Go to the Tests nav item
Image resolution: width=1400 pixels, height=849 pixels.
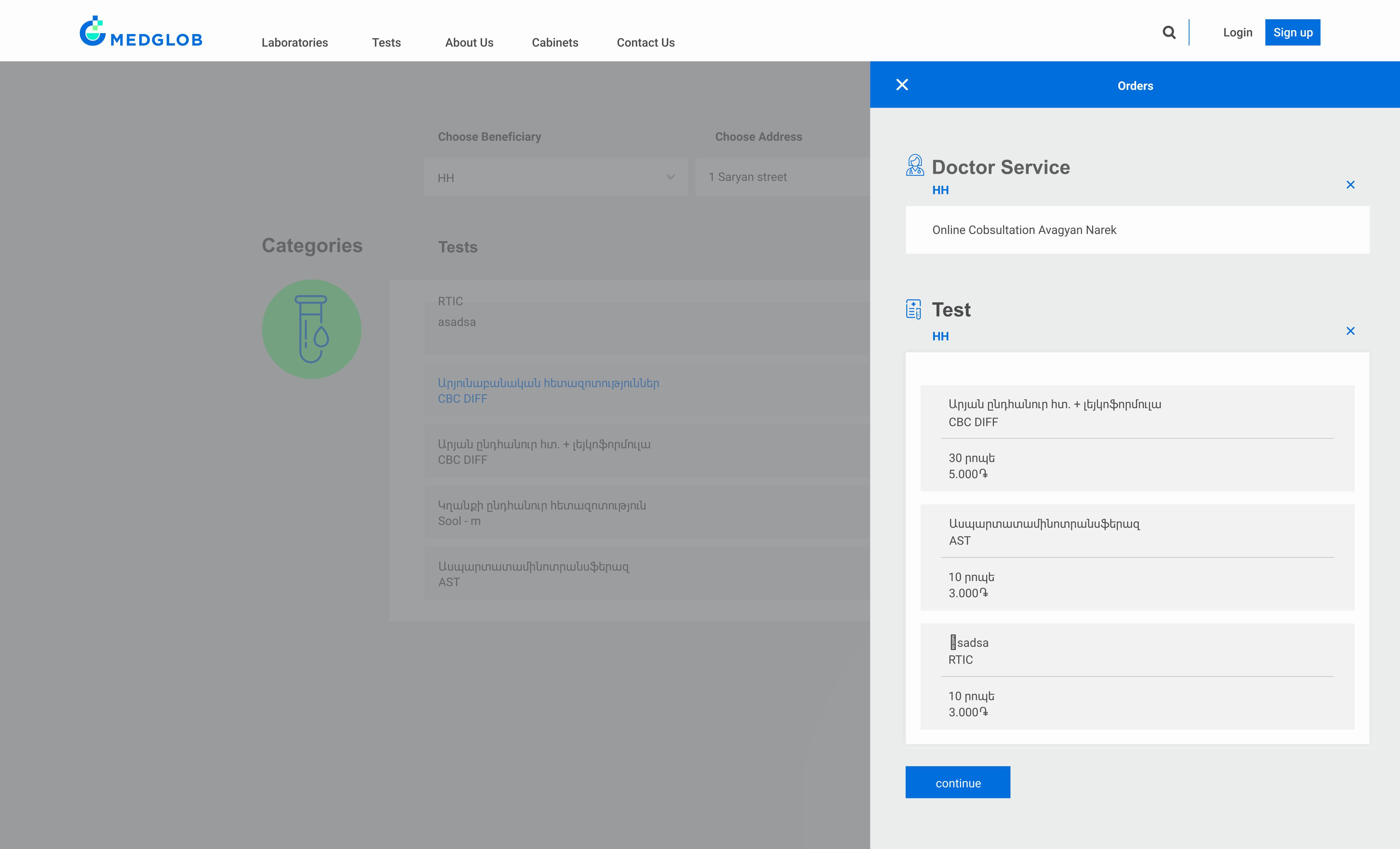[386, 43]
